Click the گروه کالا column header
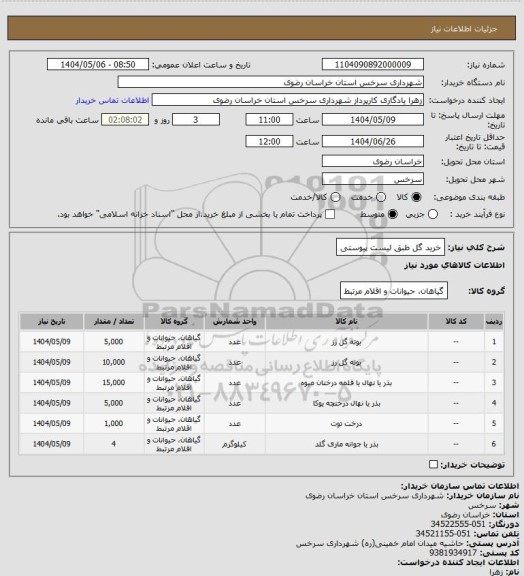 [174, 321]
